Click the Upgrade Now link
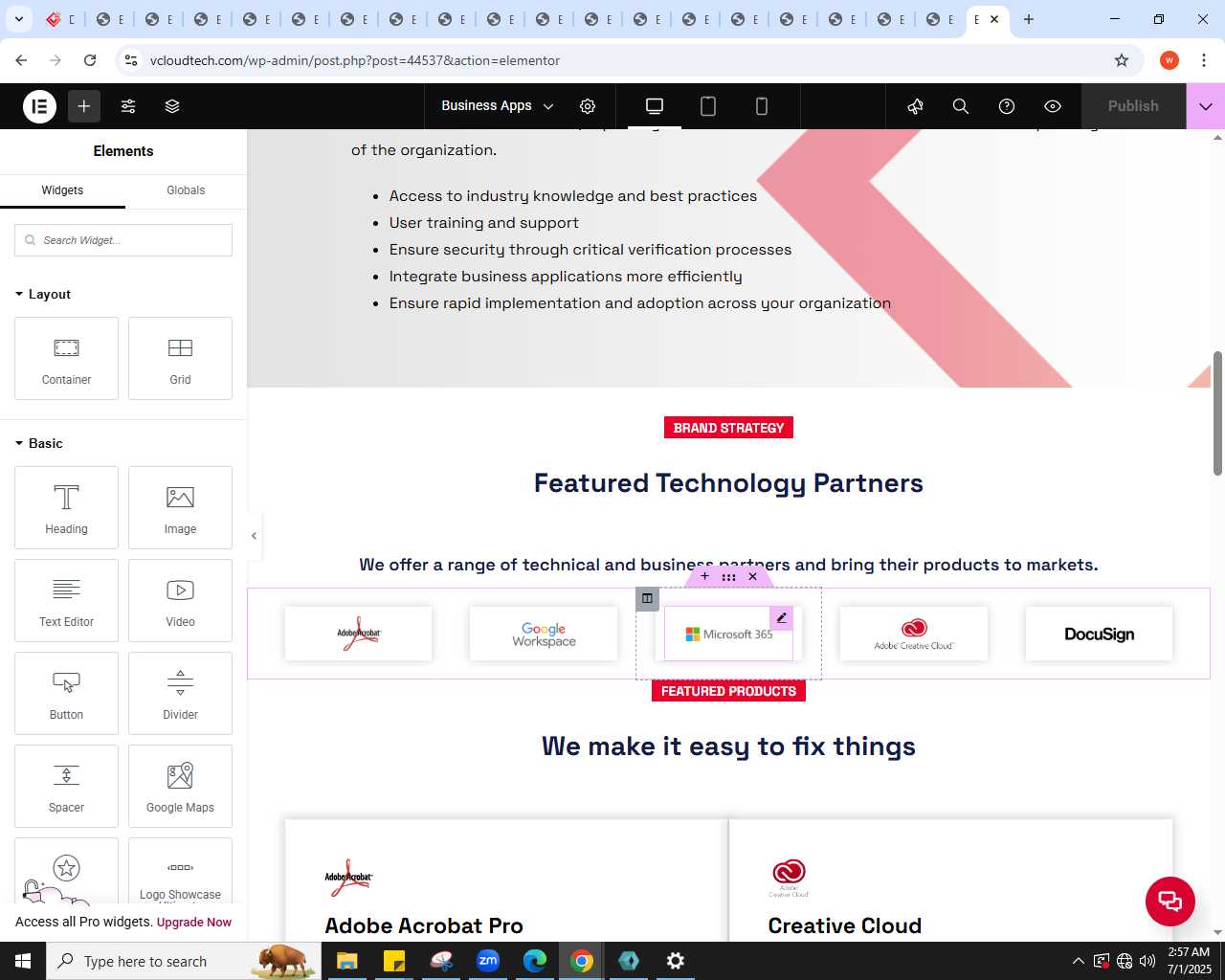 194,923
